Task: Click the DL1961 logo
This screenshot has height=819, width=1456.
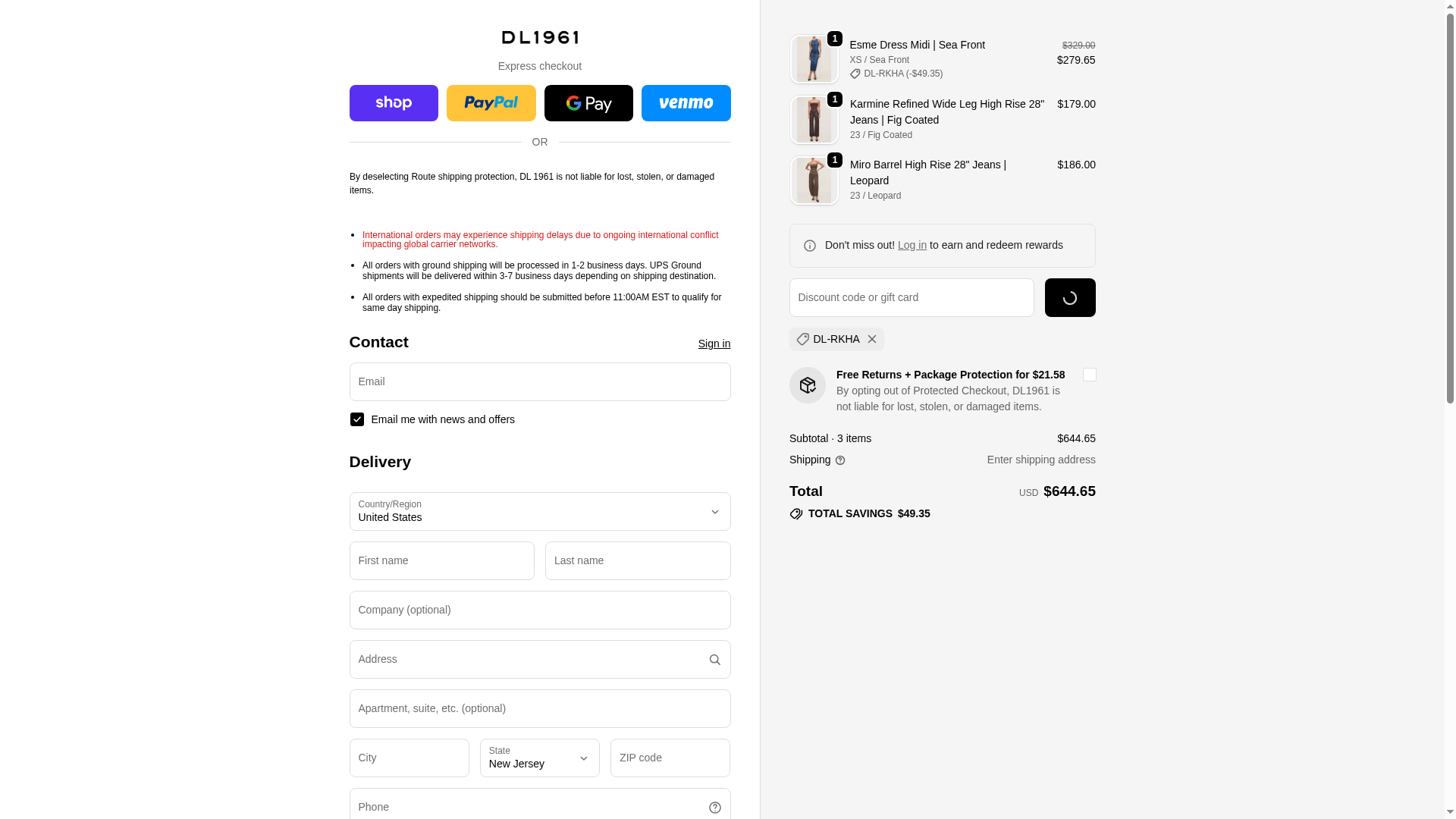Action: 540,37
